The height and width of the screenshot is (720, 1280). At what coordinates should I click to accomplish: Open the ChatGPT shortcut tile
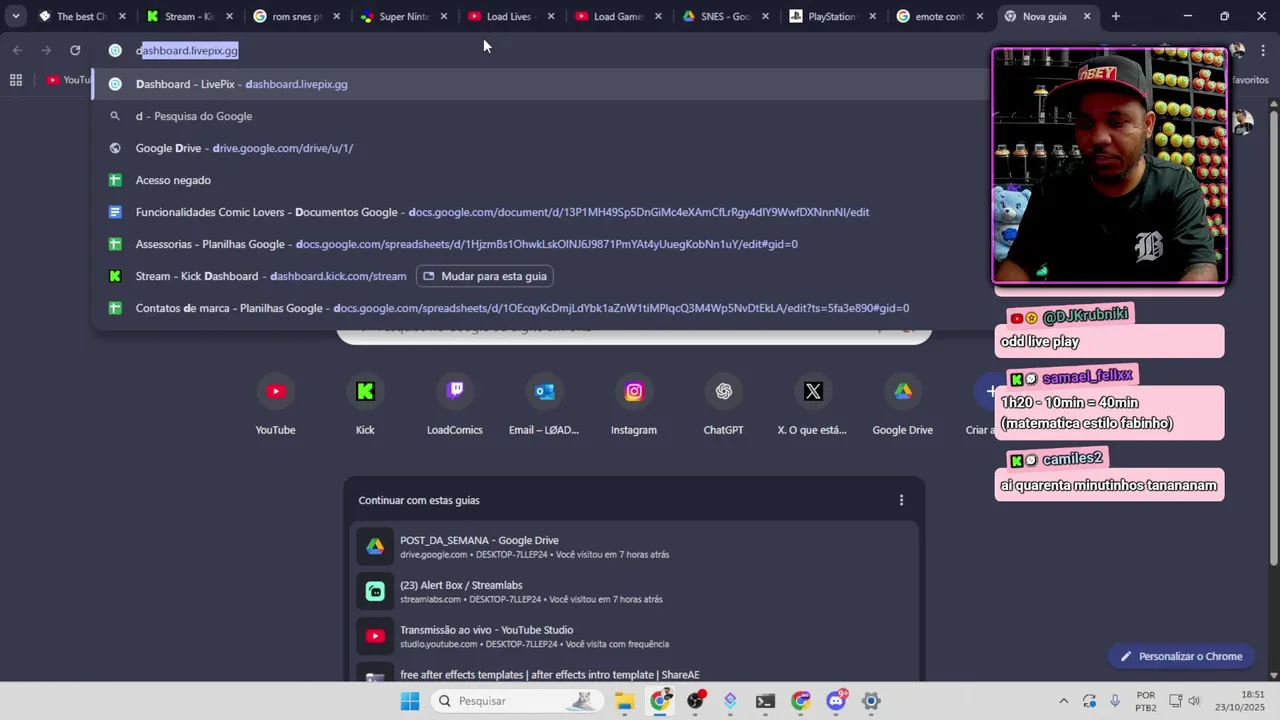pyautogui.click(x=723, y=404)
